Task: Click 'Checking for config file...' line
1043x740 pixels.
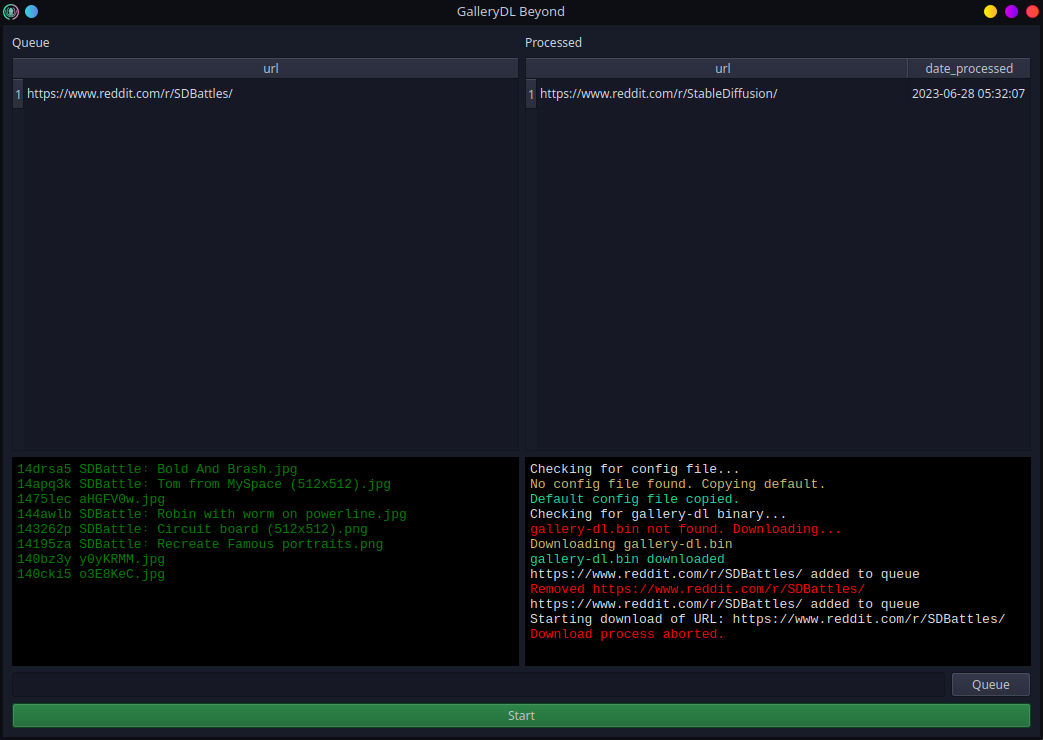Action: (x=635, y=469)
